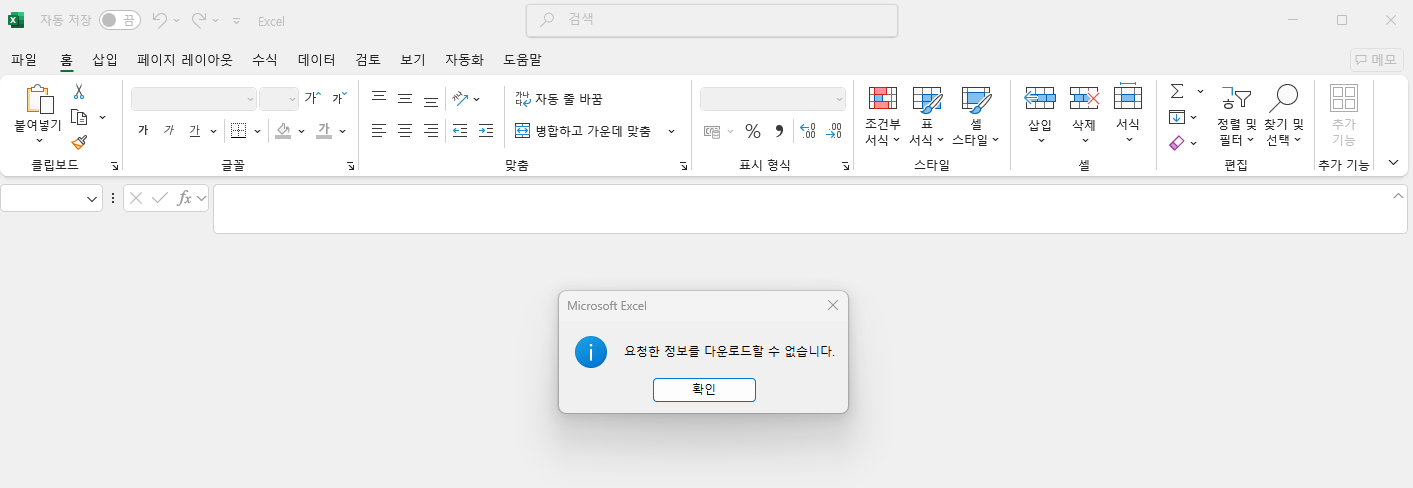The width and height of the screenshot is (1413, 488).
Task: Open the 도움말 tab
Action: (522, 60)
